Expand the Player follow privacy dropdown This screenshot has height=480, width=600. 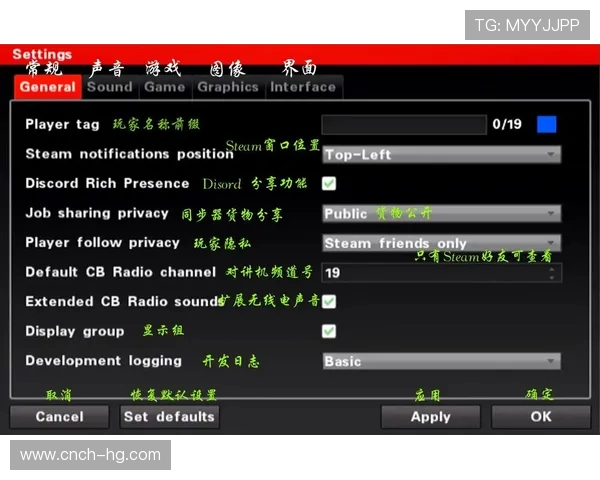441,243
